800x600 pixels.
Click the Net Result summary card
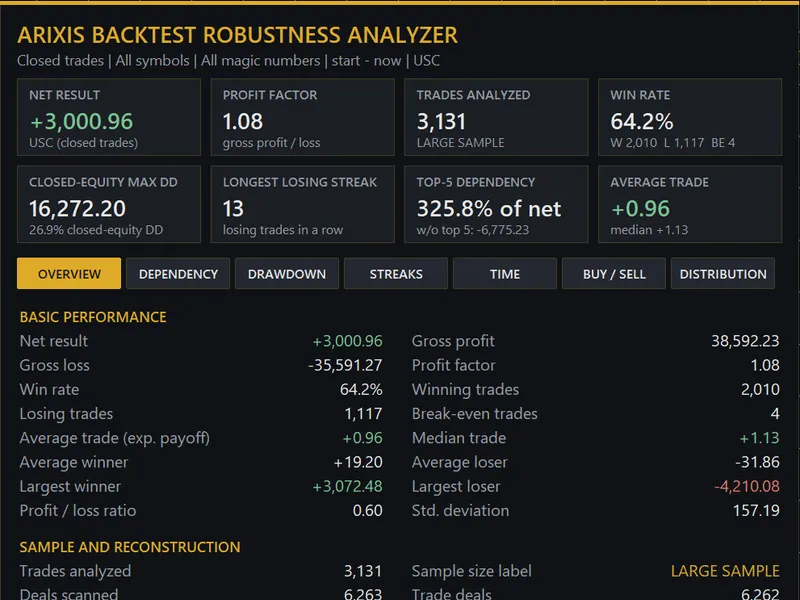click(109, 117)
